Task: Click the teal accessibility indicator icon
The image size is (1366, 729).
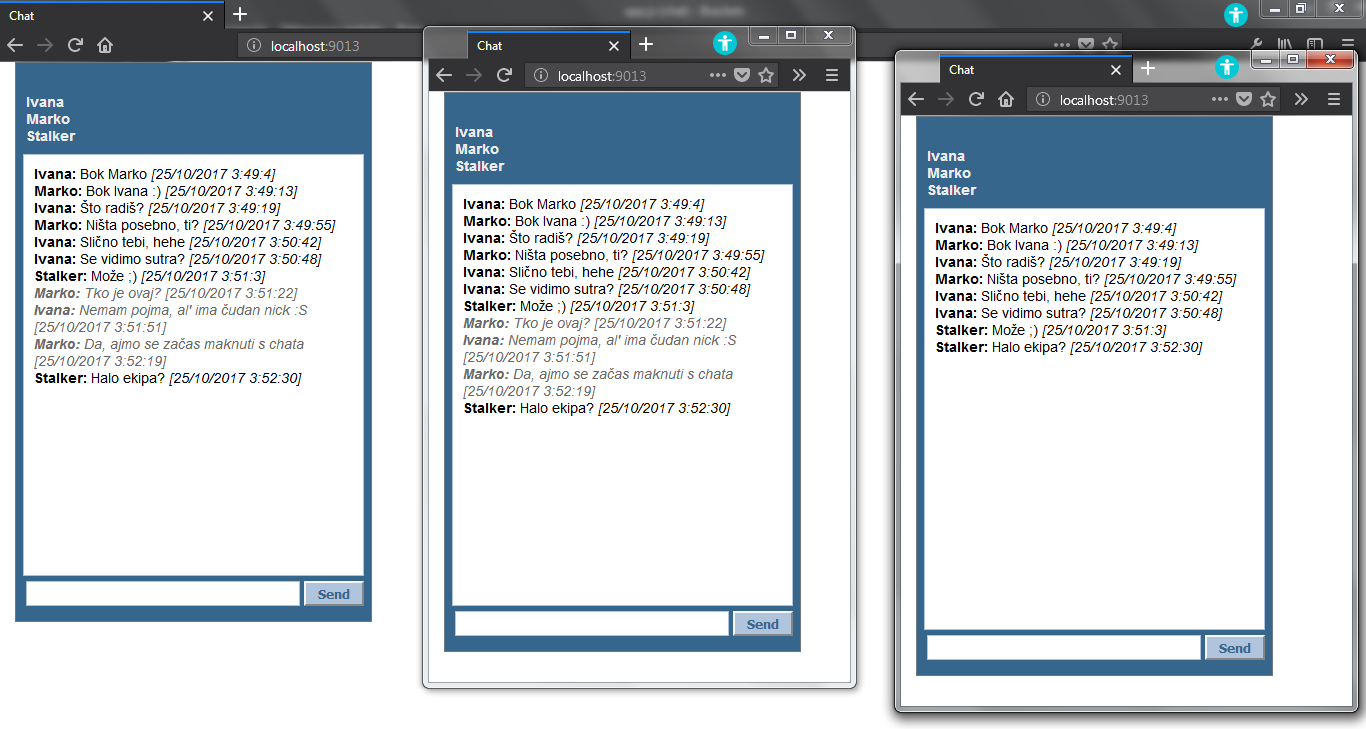Action: [x=1236, y=15]
